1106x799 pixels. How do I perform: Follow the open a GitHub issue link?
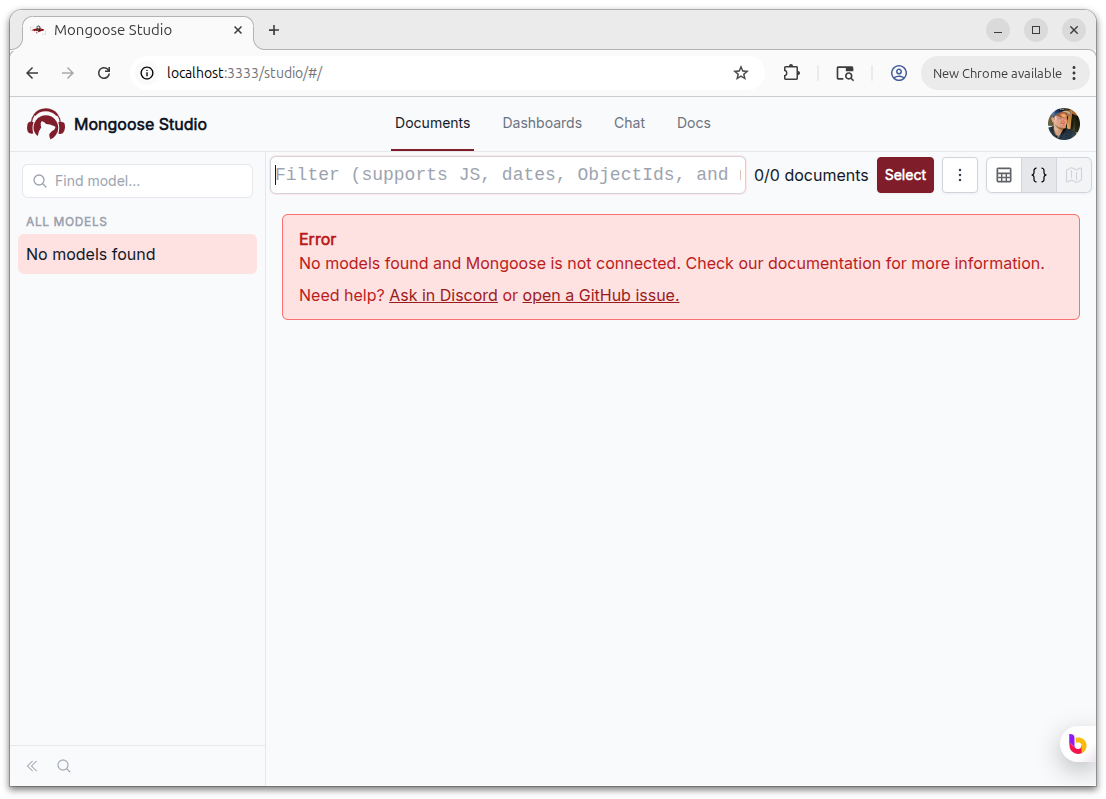(x=600, y=295)
